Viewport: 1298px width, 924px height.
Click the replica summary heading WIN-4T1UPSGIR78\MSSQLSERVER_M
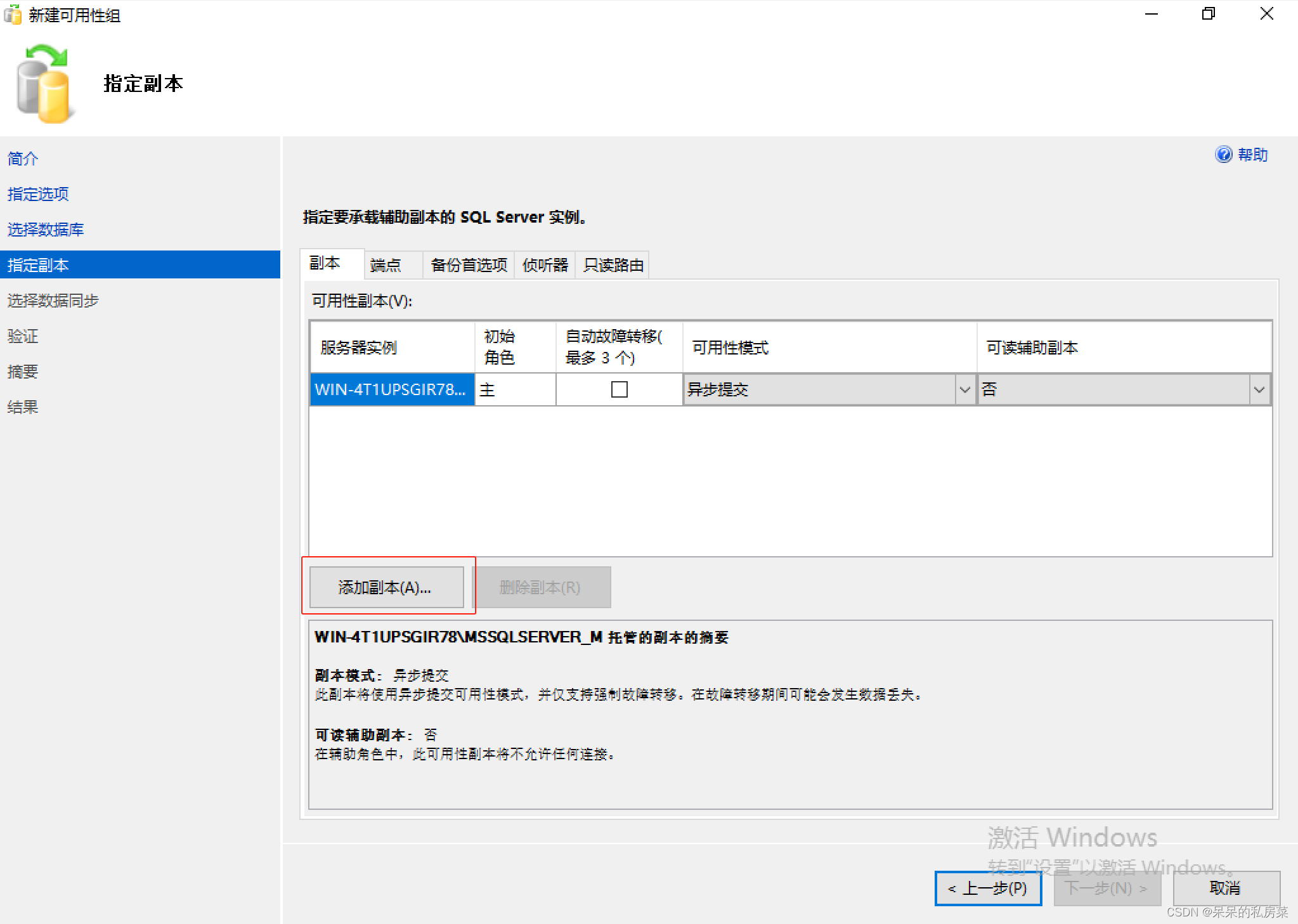tap(521, 637)
